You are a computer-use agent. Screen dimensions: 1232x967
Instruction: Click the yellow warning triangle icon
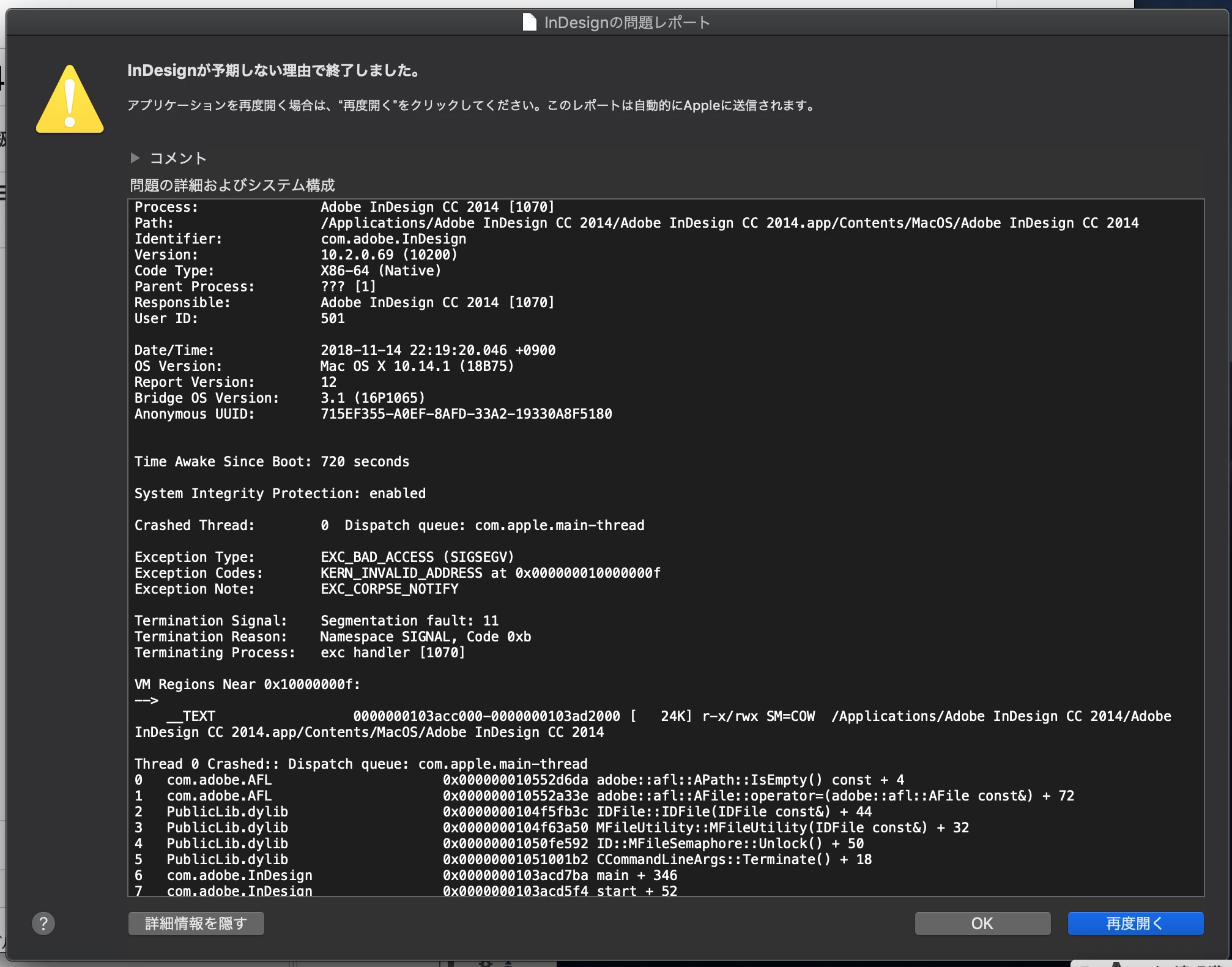click(70, 100)
